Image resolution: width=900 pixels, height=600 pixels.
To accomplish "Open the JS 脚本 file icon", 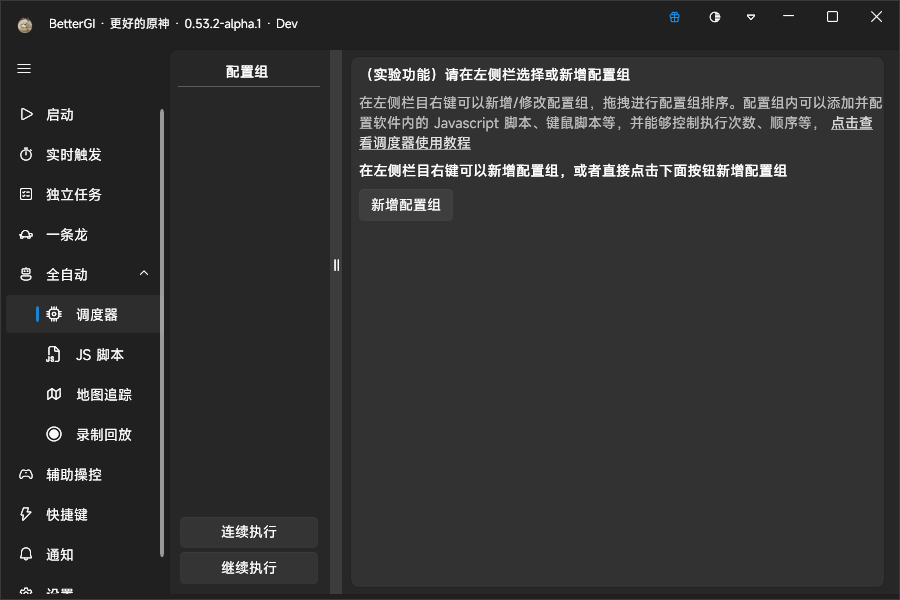I will point(54,355).
